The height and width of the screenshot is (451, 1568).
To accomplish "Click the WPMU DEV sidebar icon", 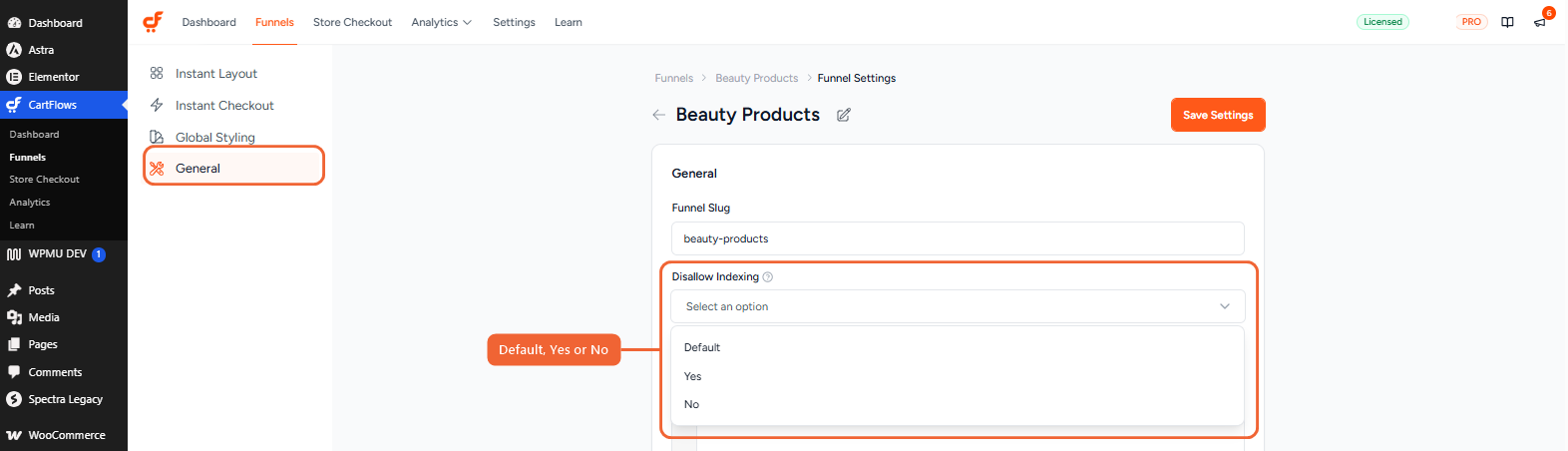I will coord(14,254).
